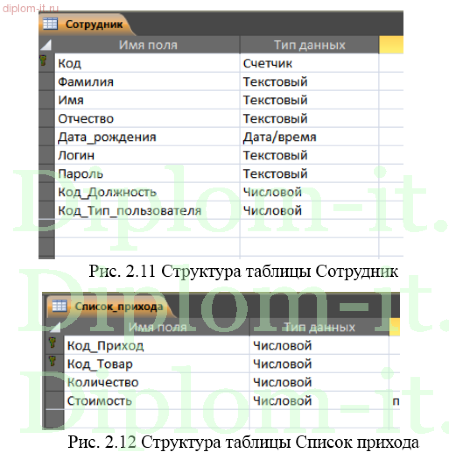Click the row selector beside Стоимость
Viewport: 449px width, 460px height.
[x=55, y=400]
